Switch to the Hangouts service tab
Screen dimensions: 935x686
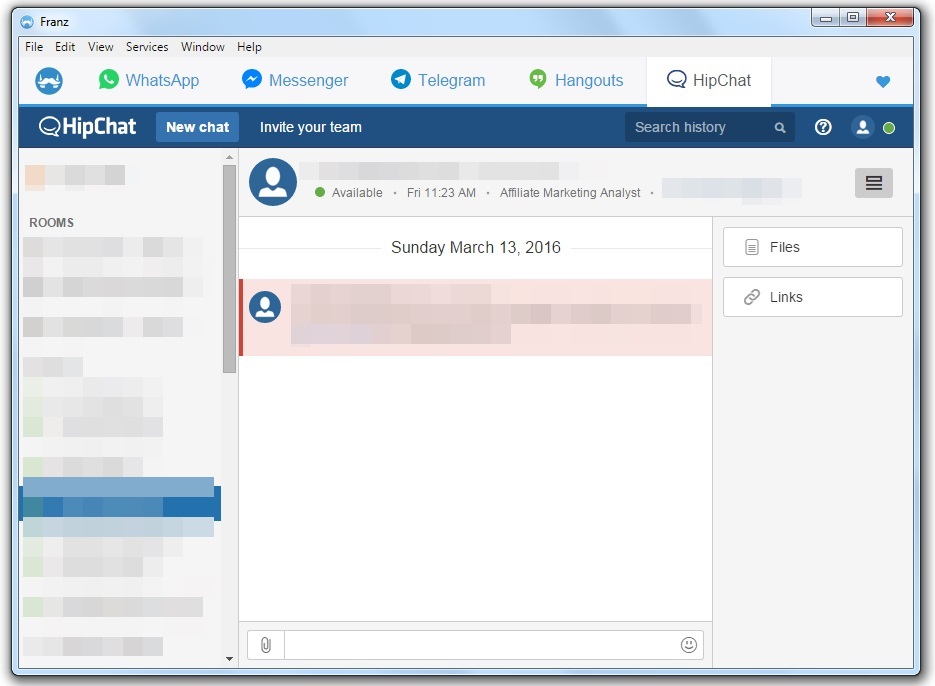(577, 80)
